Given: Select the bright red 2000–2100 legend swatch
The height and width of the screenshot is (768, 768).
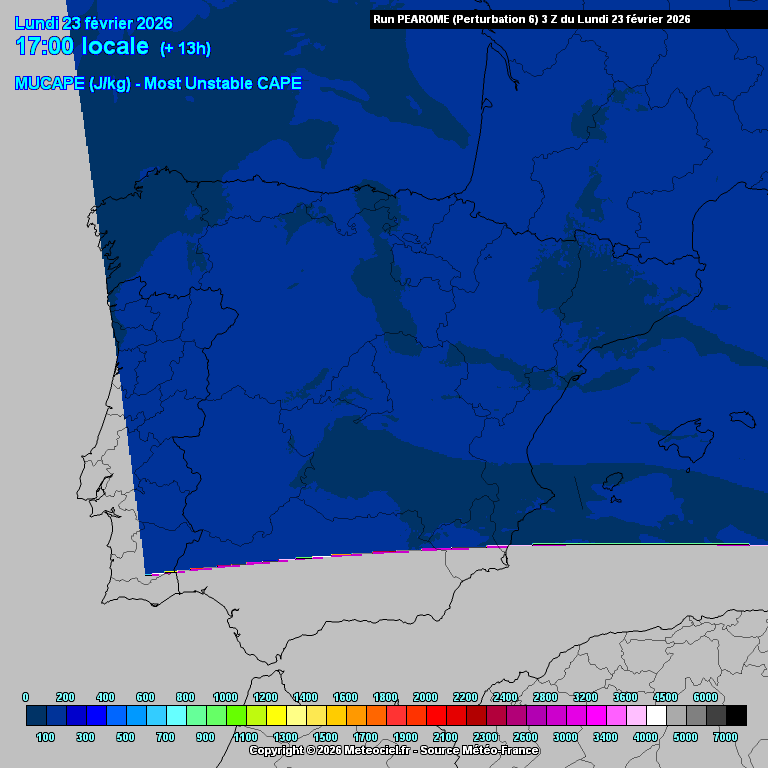Looking at the screenshot, I should tap(436, 716).
